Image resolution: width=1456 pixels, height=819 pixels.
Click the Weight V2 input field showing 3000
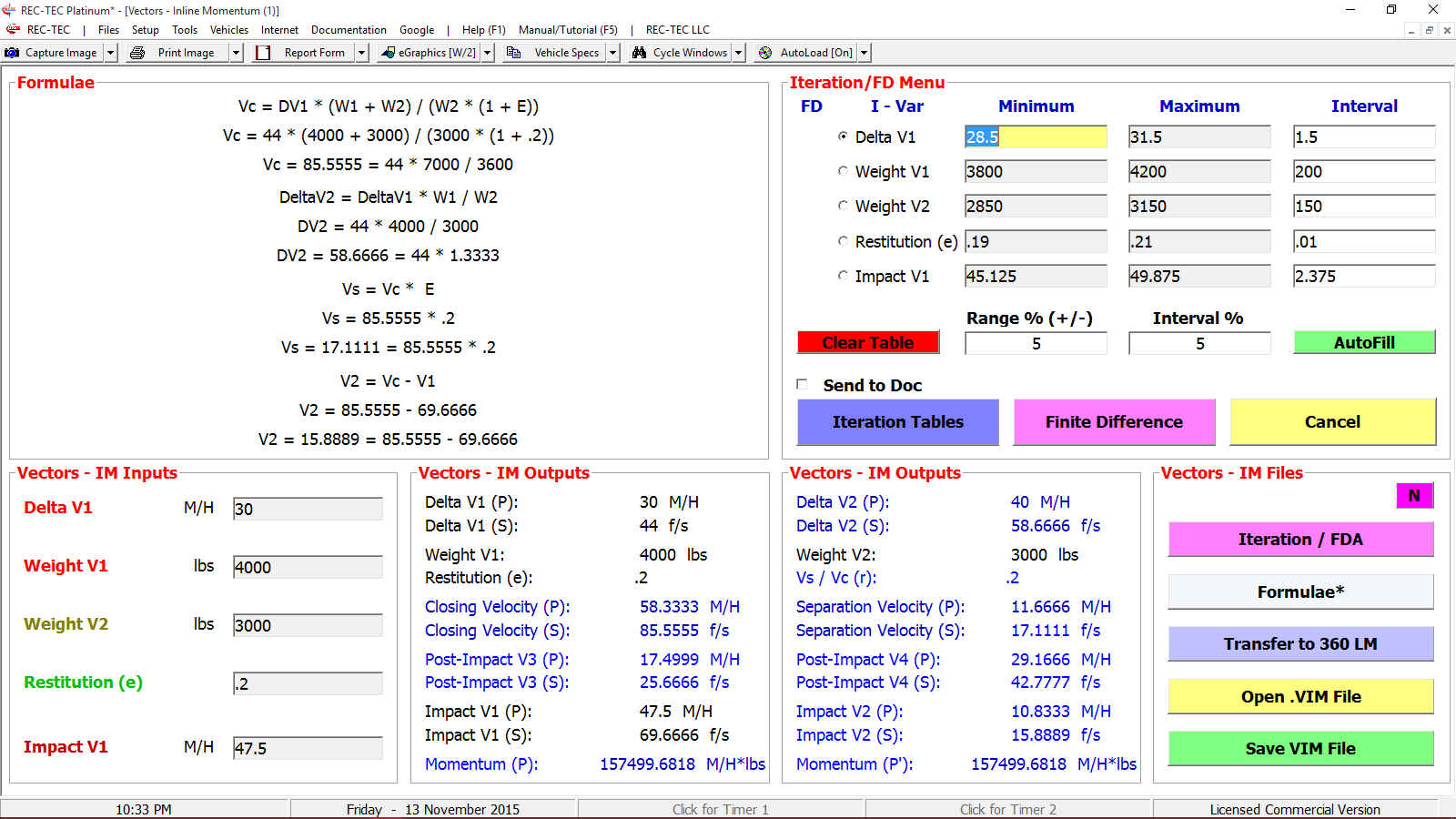(308, 625)
